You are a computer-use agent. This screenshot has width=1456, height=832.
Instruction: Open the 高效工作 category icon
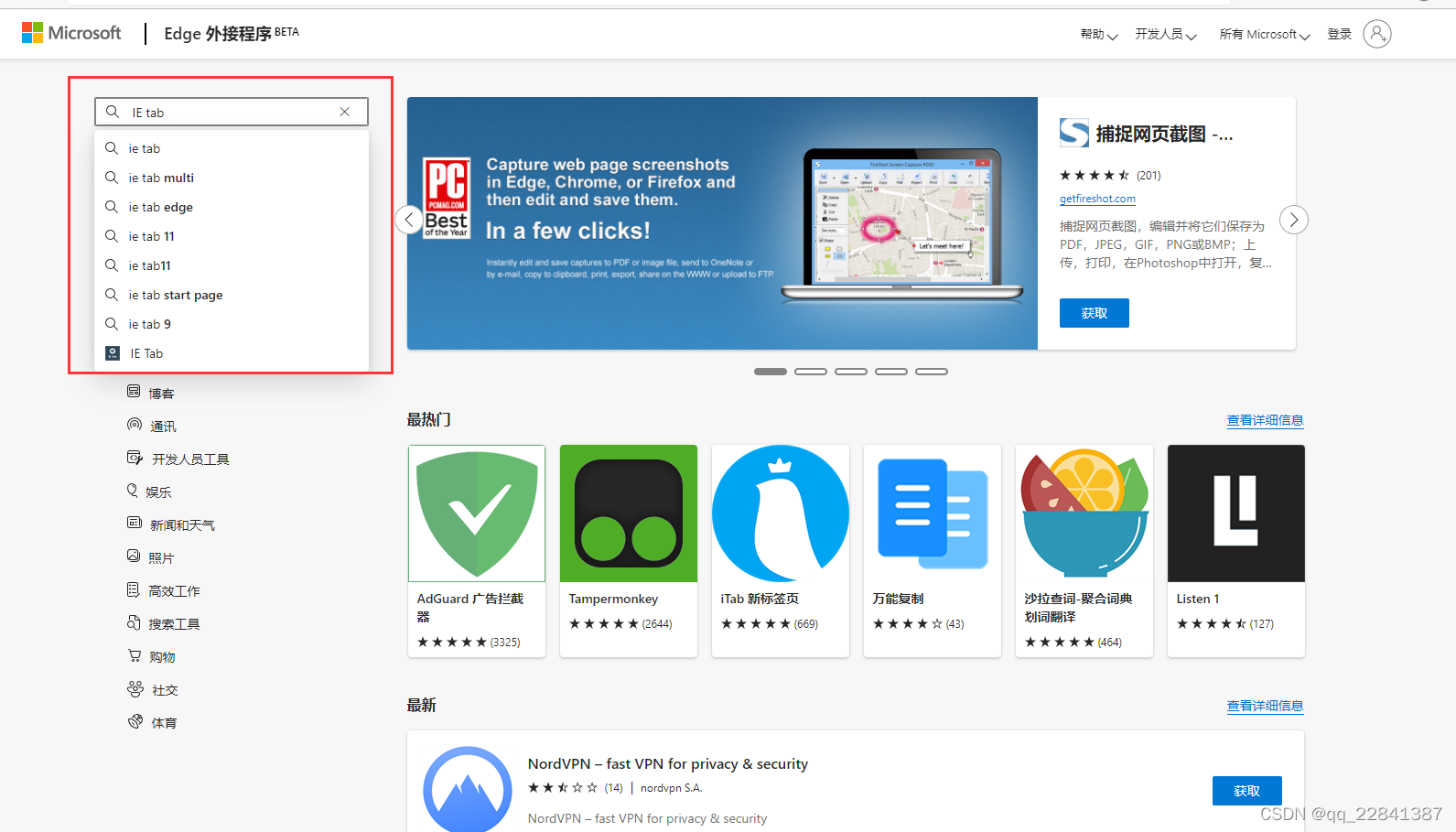134,589
